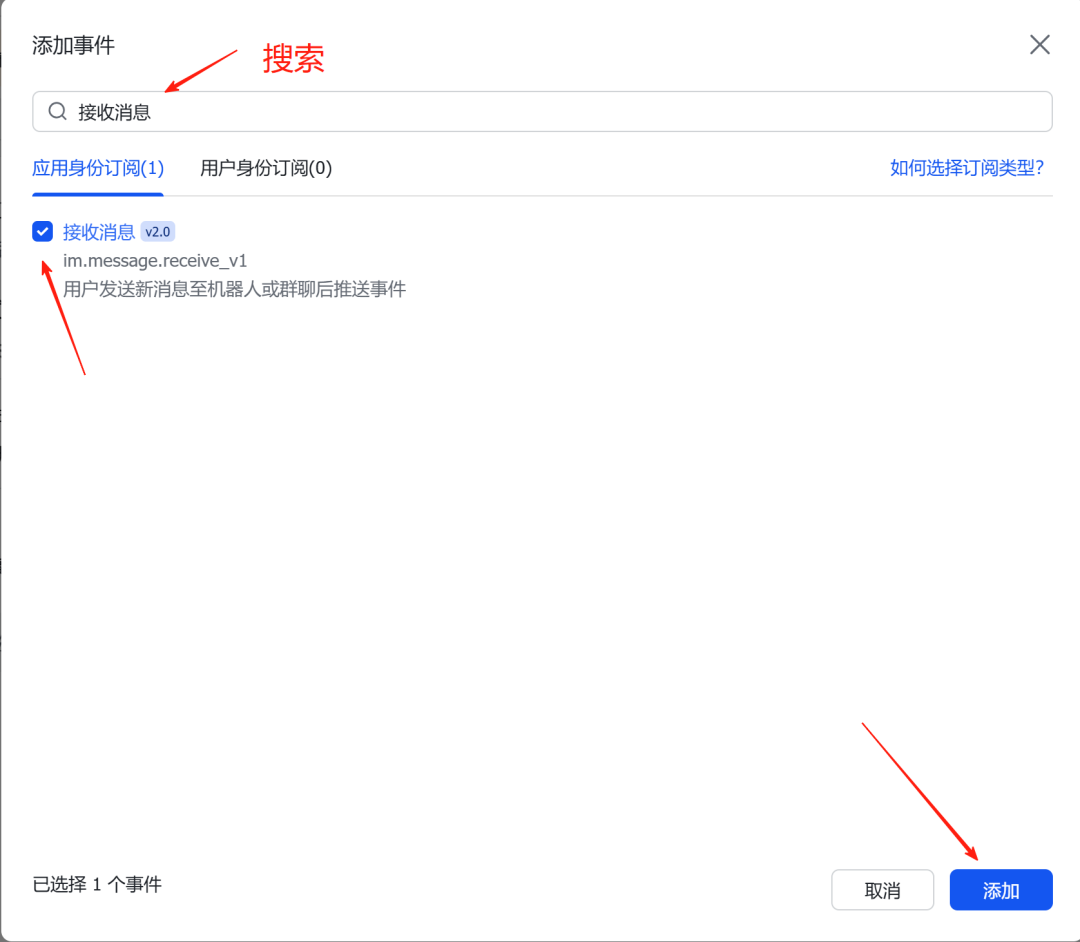1080x942 pixels.
Task: Click the 用户发送新消息至机器人或群聊后推送事件 description
Action: tap(234, 290)
